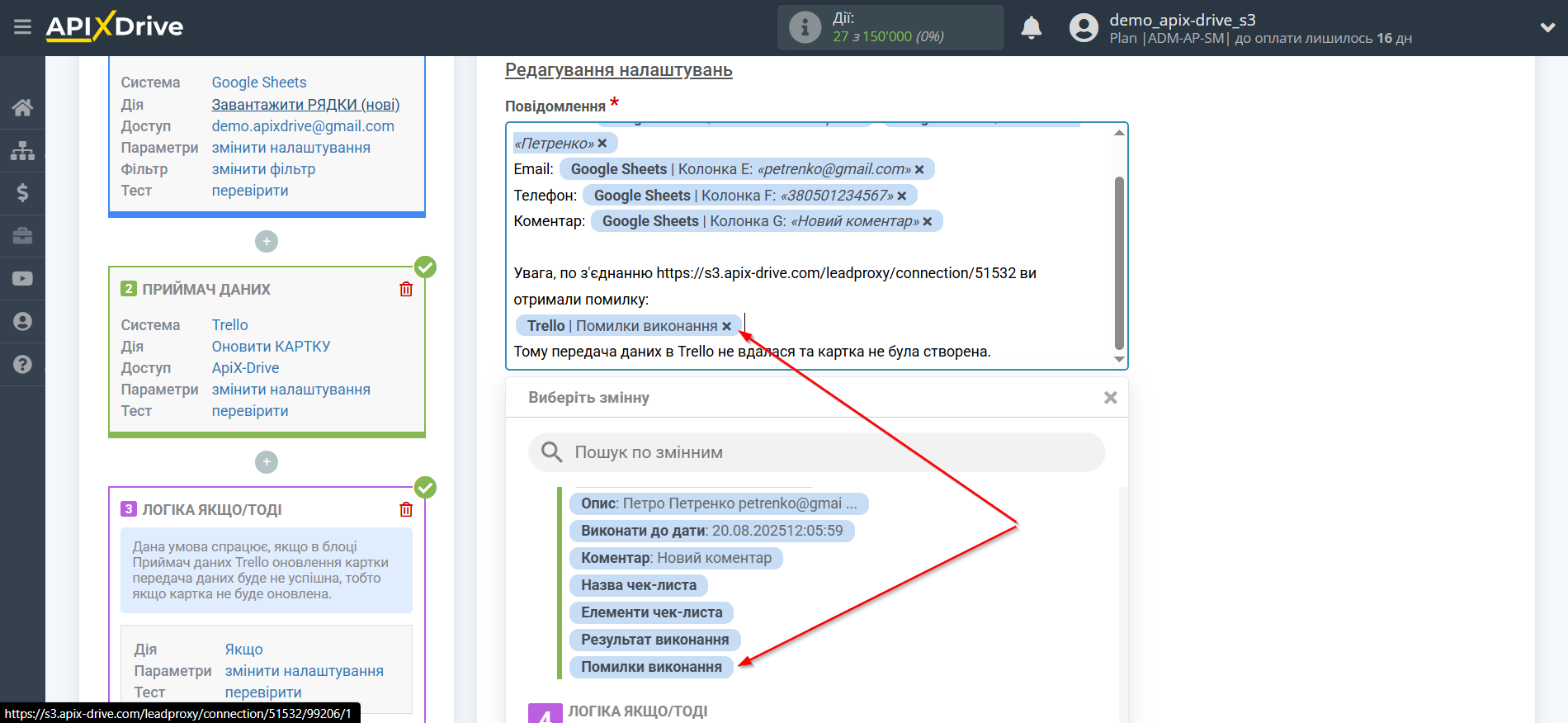Open the YouTube video icon in sidebar
The image size is (1568, 723).
[22, 279]
